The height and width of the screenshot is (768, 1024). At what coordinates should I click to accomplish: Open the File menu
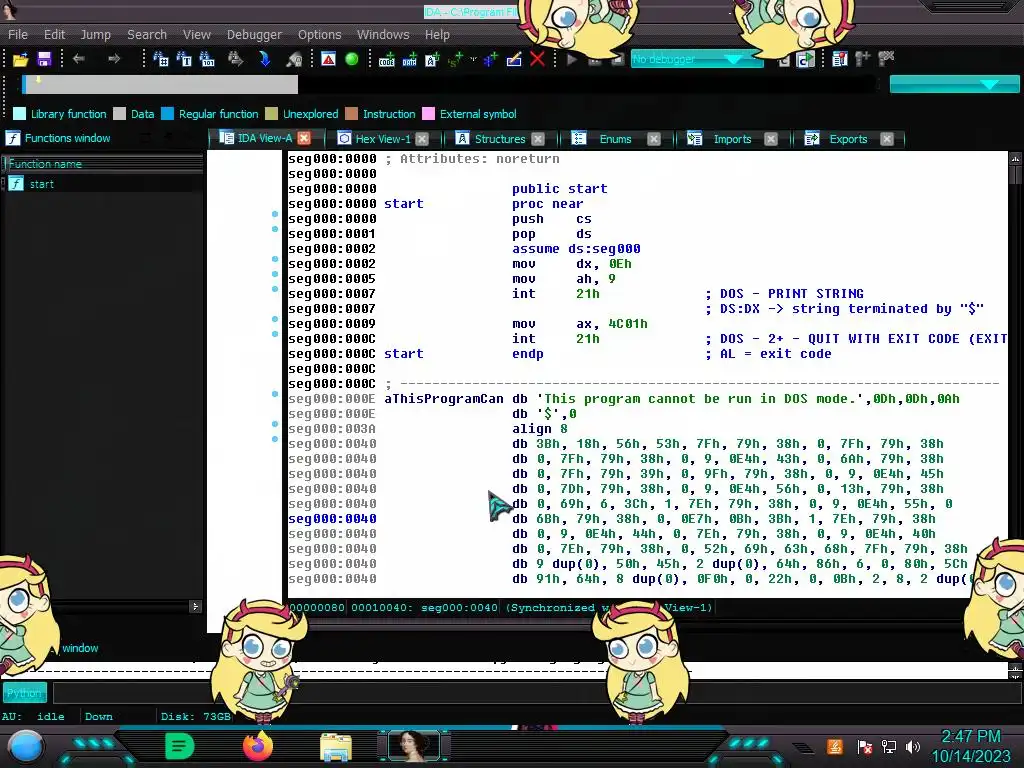pos(18,35)
